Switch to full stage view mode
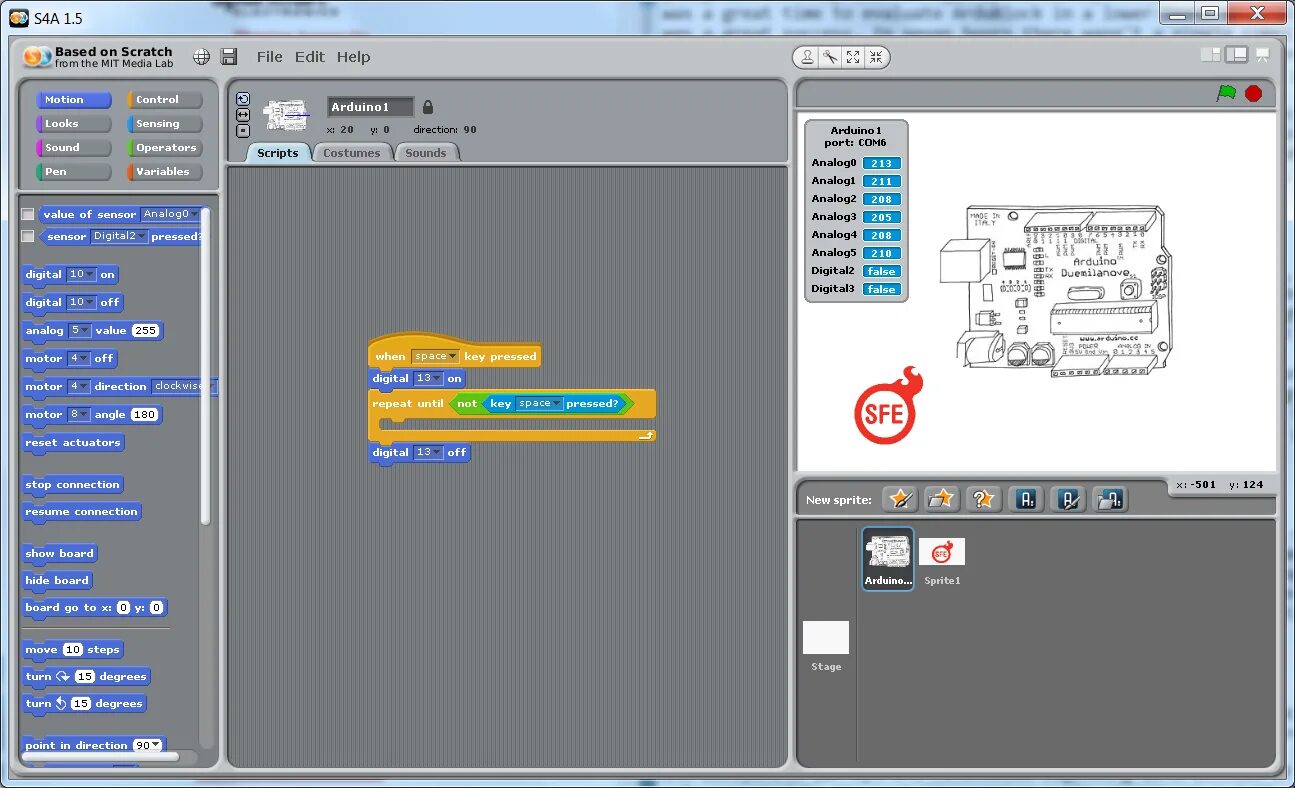Viewport: 1295px width, 788px height. click(x=1237, y=55)
